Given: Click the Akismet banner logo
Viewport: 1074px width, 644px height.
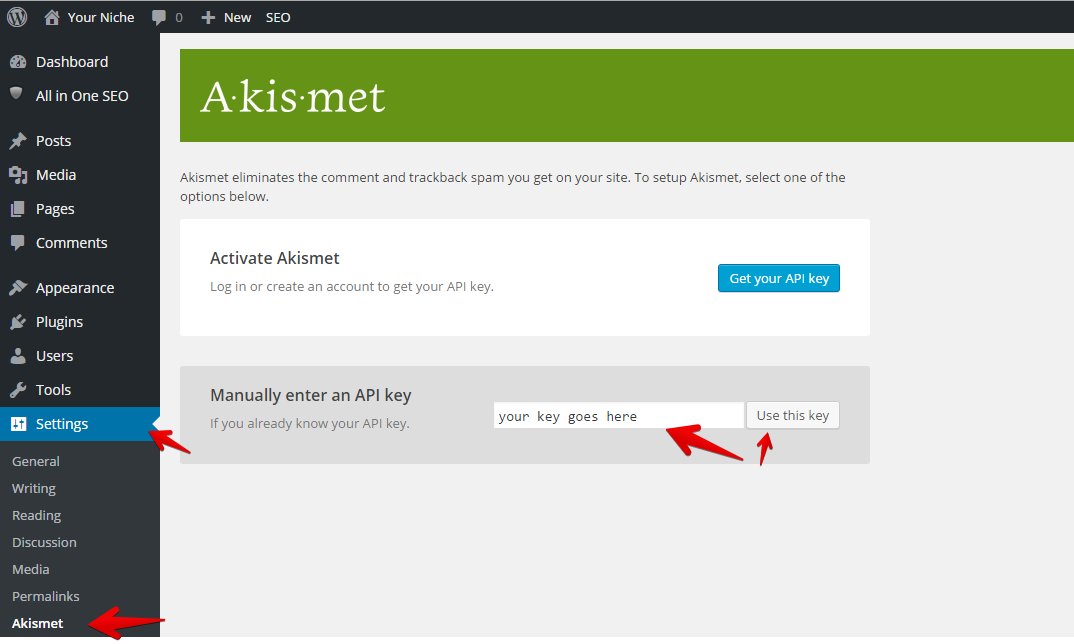Looking at the screenshot, I should pos(293,97).
